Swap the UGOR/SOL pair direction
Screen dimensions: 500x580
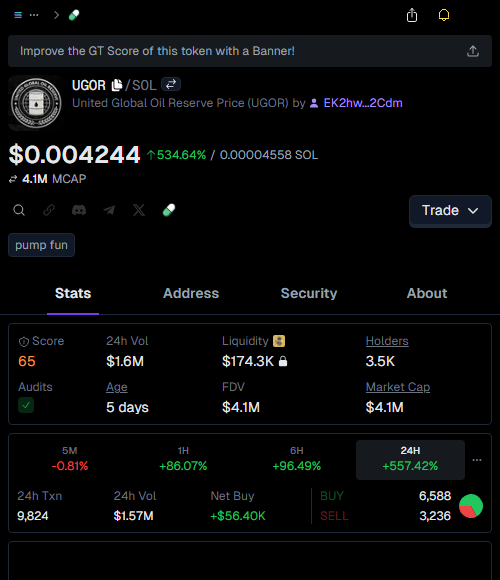coord(171,84)
